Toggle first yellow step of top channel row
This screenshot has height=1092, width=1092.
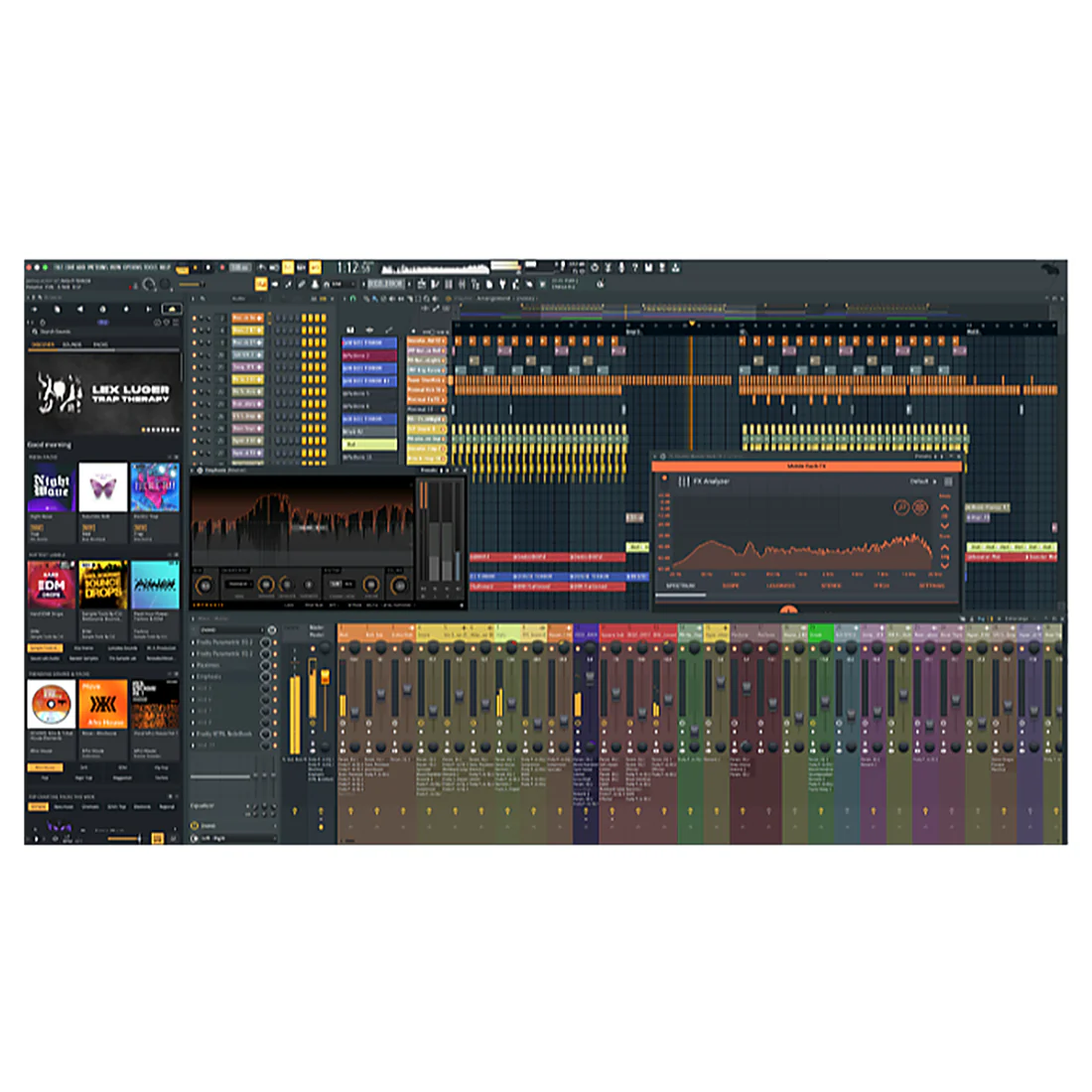(305, 319)
